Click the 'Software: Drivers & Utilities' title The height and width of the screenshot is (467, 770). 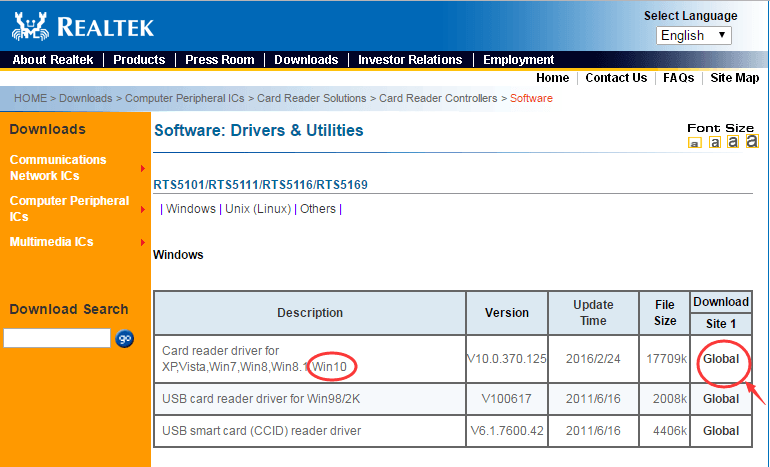(x=259, y=131)
